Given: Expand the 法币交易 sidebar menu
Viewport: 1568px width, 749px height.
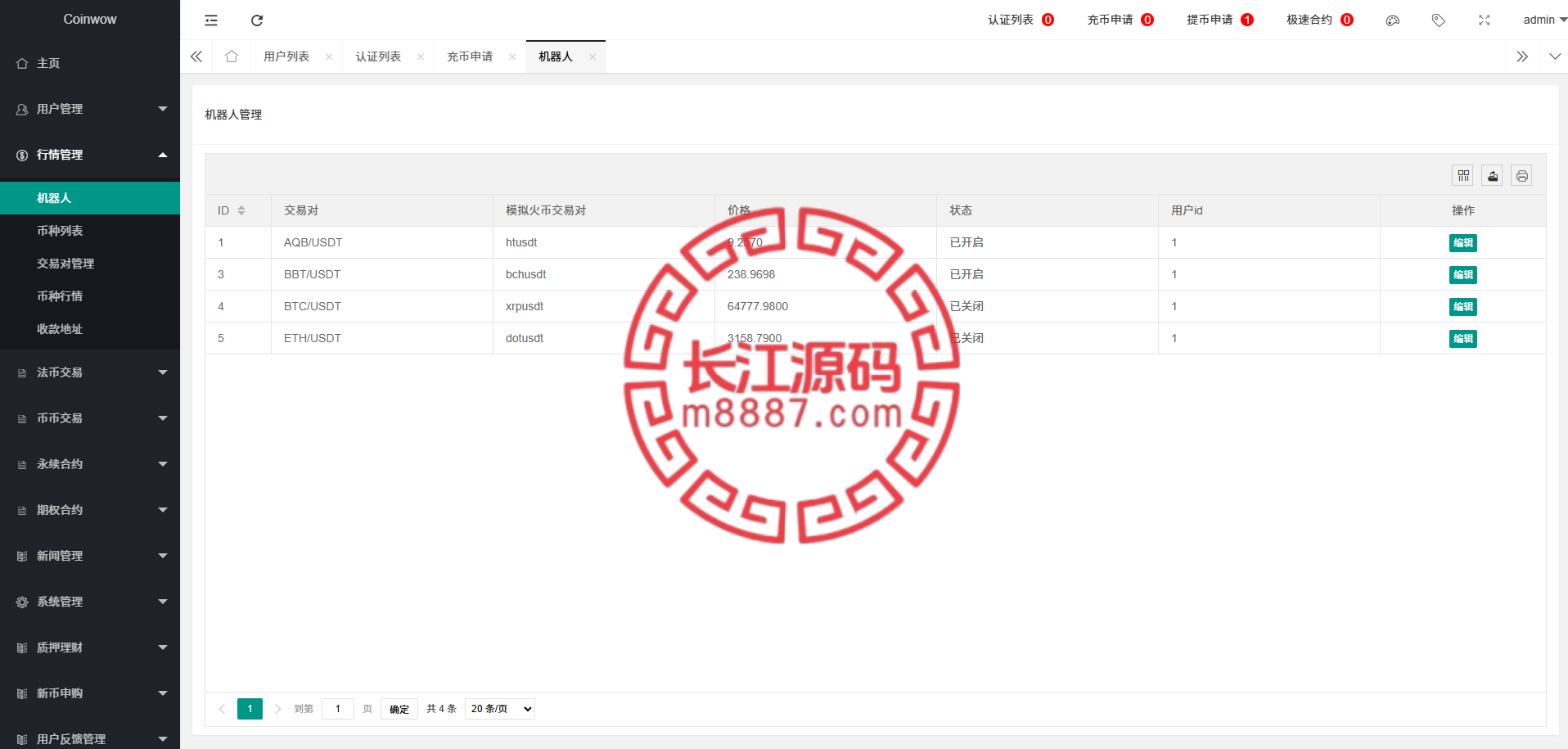Looking at the screenshot, I should pyautogui.click(x=90, y=372).
